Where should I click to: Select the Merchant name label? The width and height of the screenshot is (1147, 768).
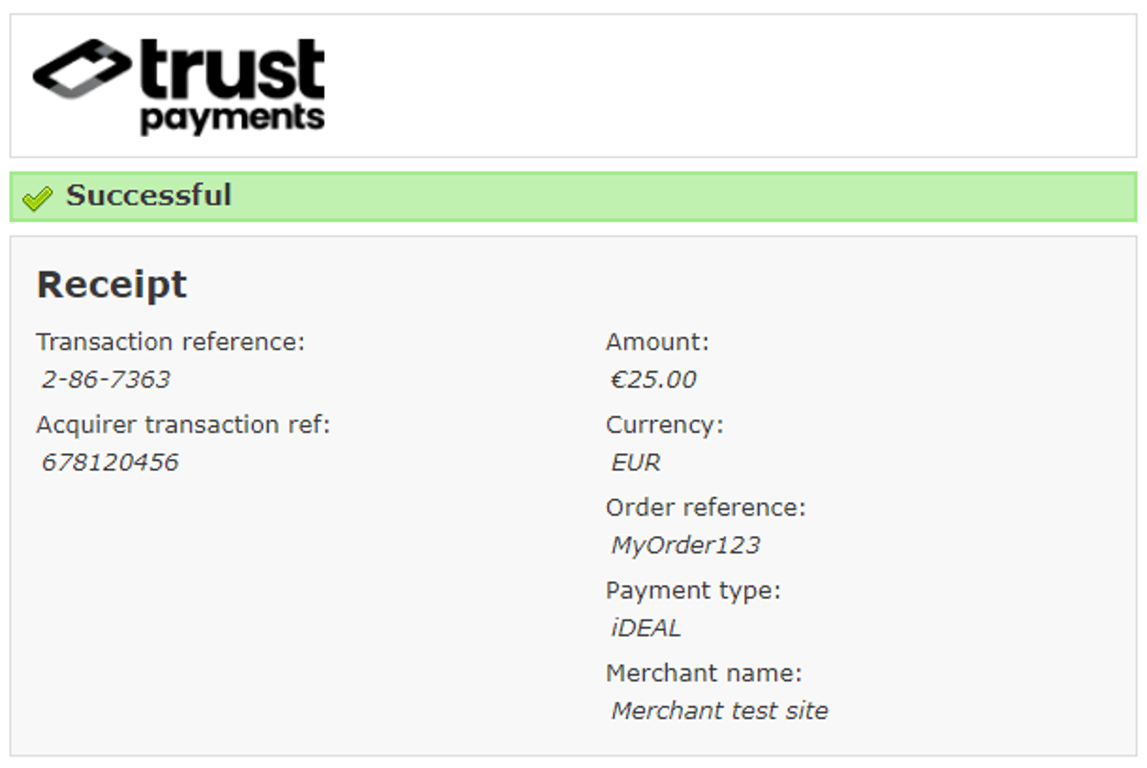pos(704,672)
